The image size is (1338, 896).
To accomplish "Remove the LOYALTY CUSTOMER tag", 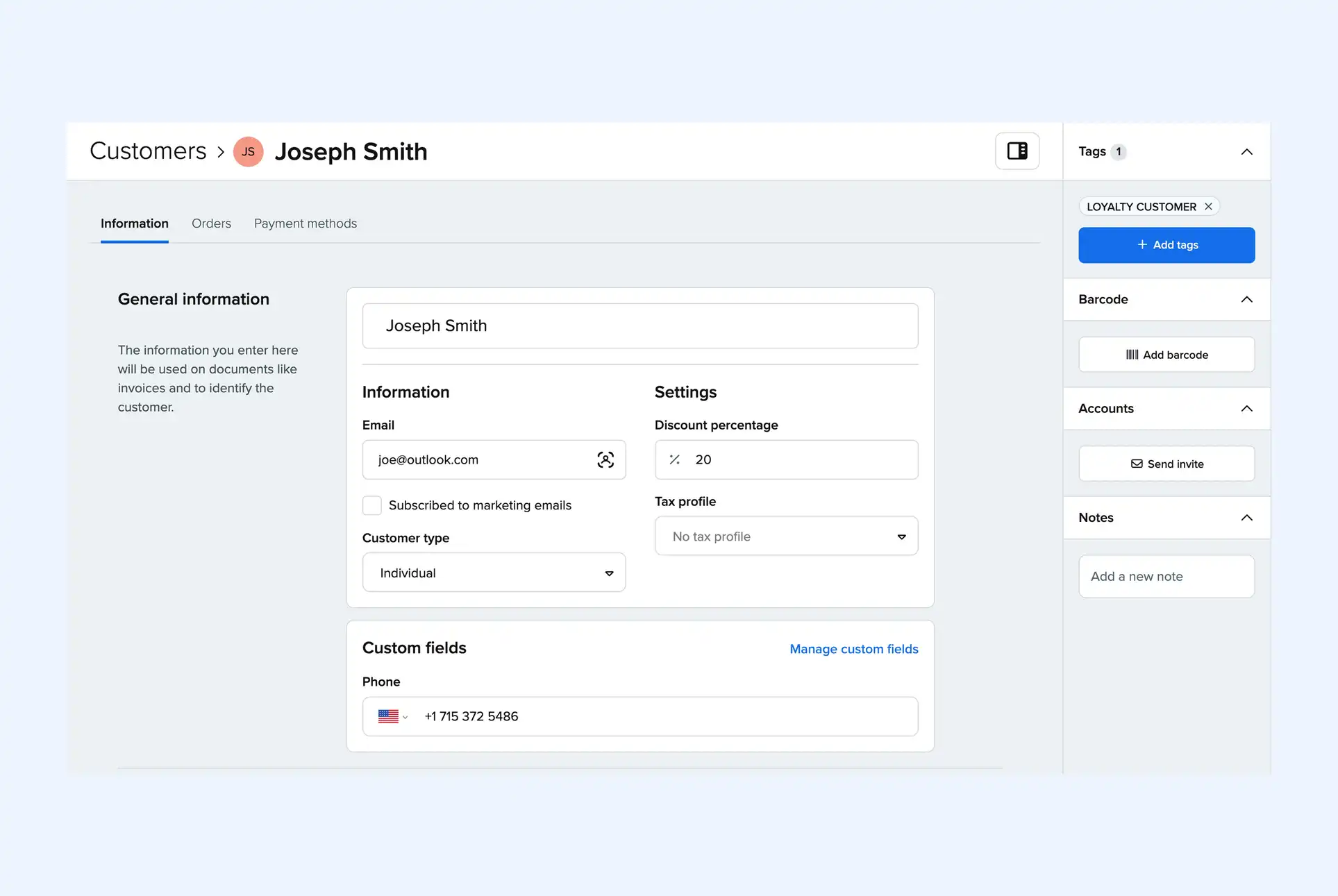I will pyautogui.click(x=1208, y=206).
